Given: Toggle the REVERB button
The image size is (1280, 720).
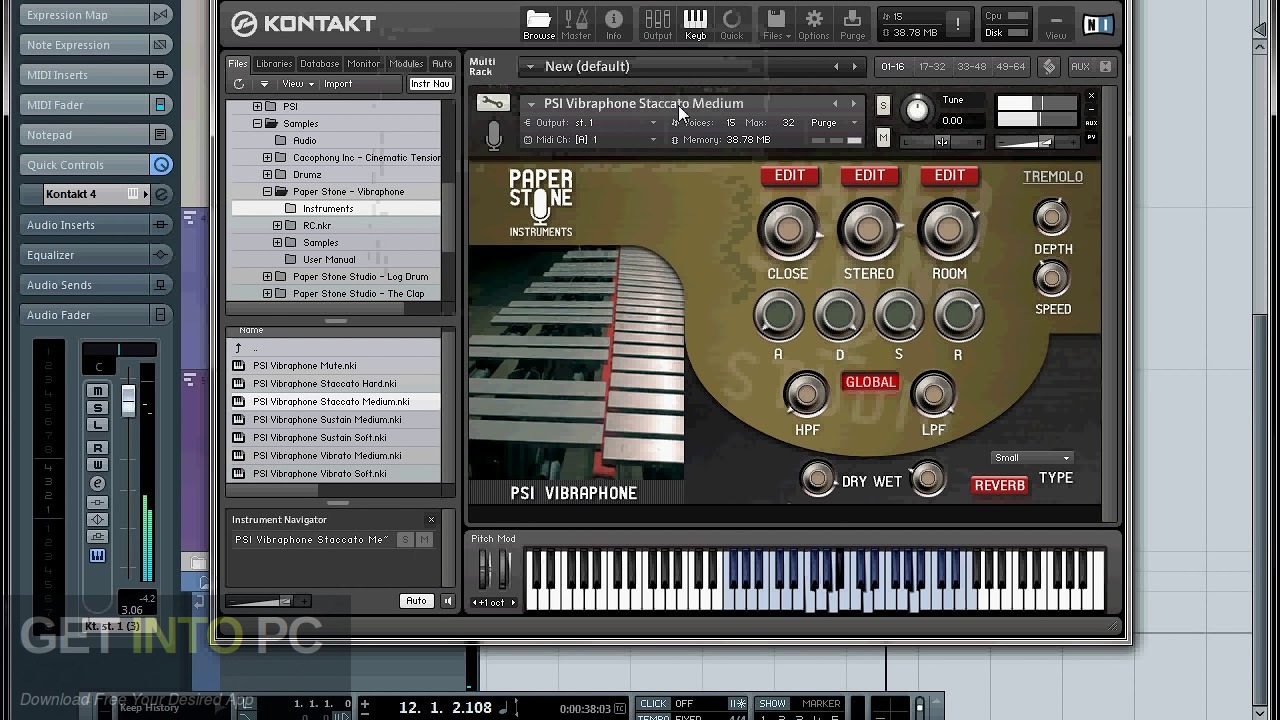Looking at the screenshot, I should [1000, 485].
